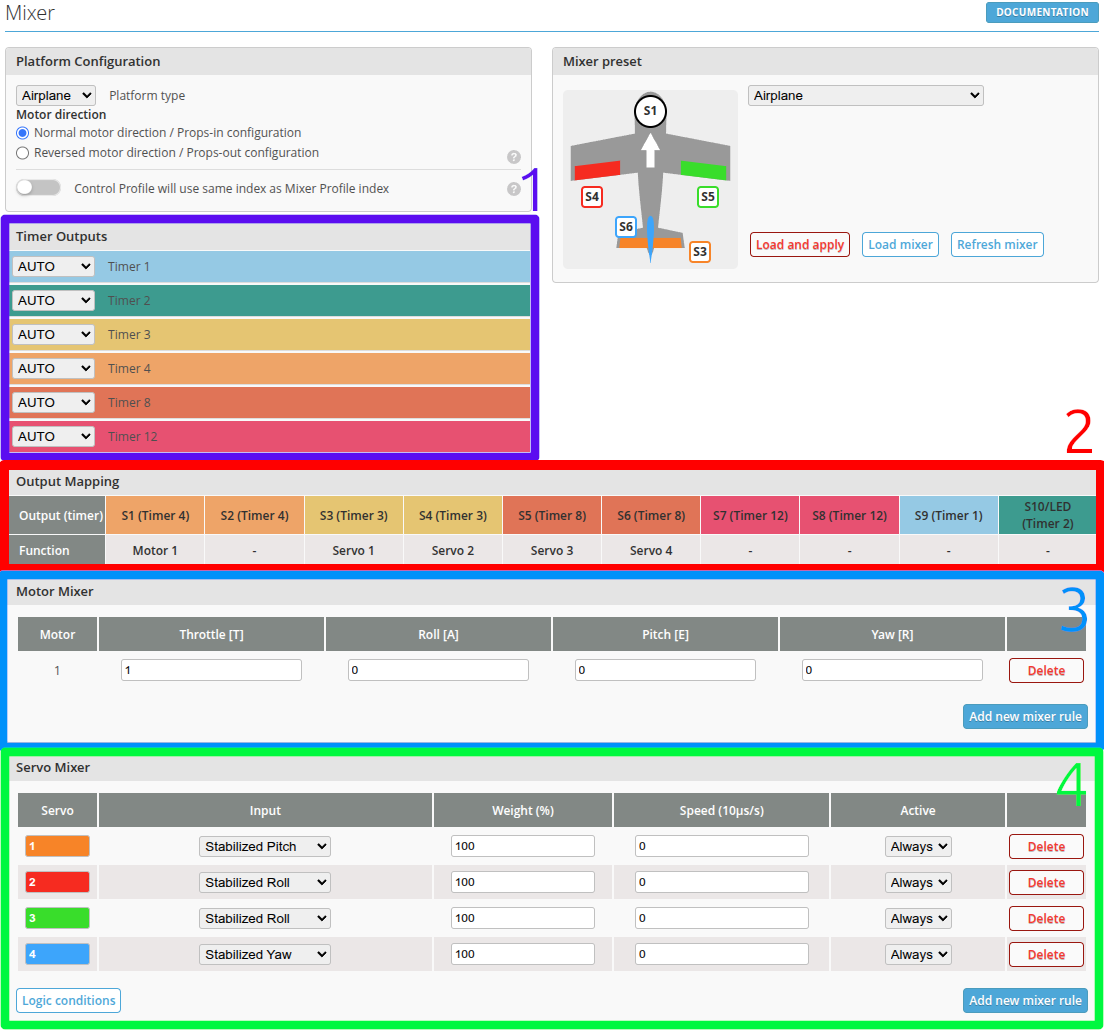
Task: Open servo 4 Stabilized Yaw input dropdown
Action: click(265, 955)
